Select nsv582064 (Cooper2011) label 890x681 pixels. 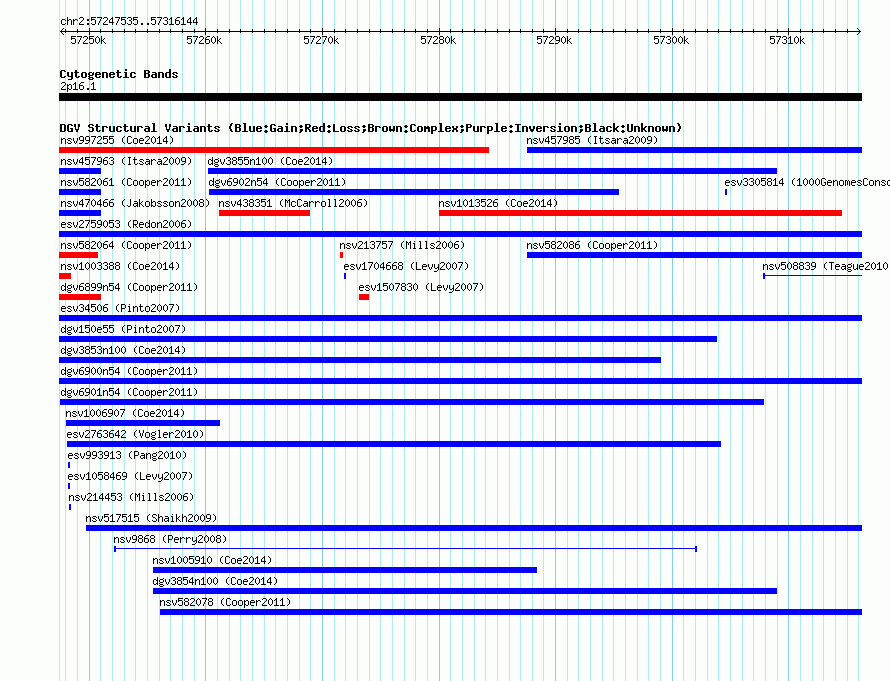[126, 245]
